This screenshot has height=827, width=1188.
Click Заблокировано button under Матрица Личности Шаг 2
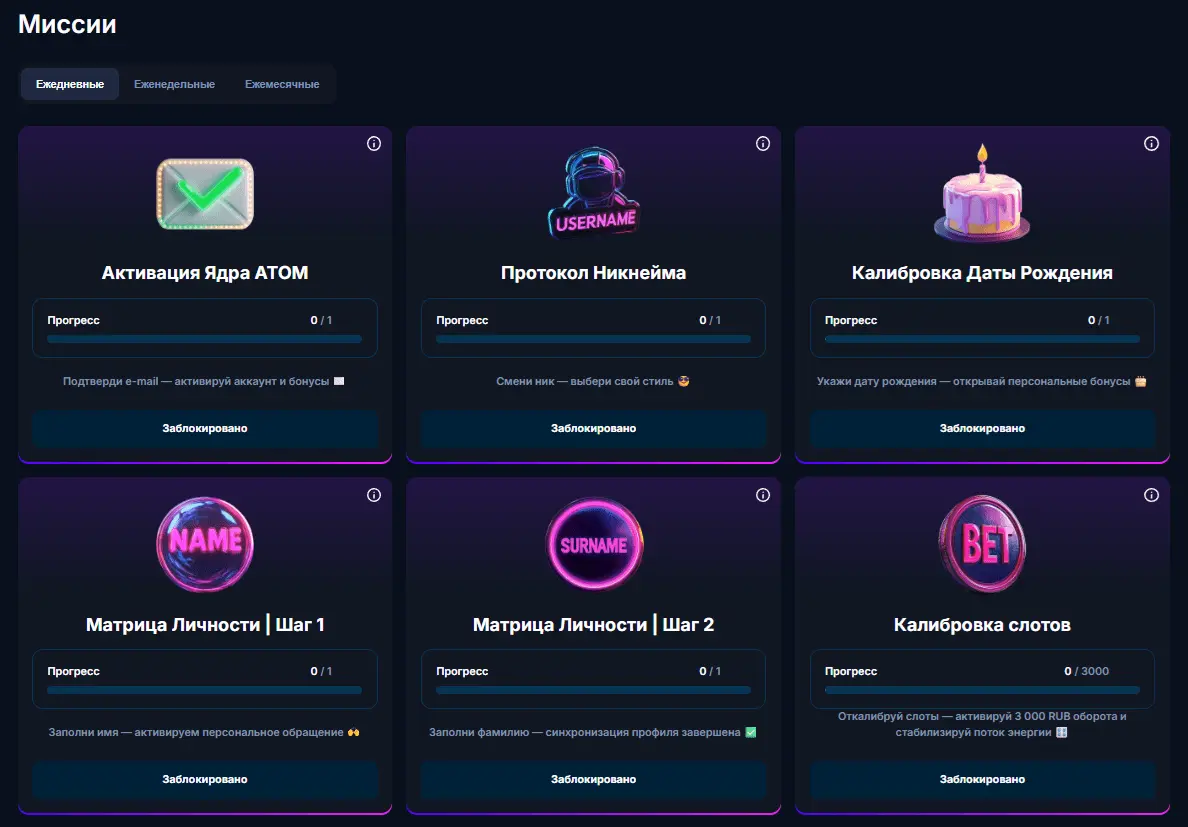pos(593,779)
